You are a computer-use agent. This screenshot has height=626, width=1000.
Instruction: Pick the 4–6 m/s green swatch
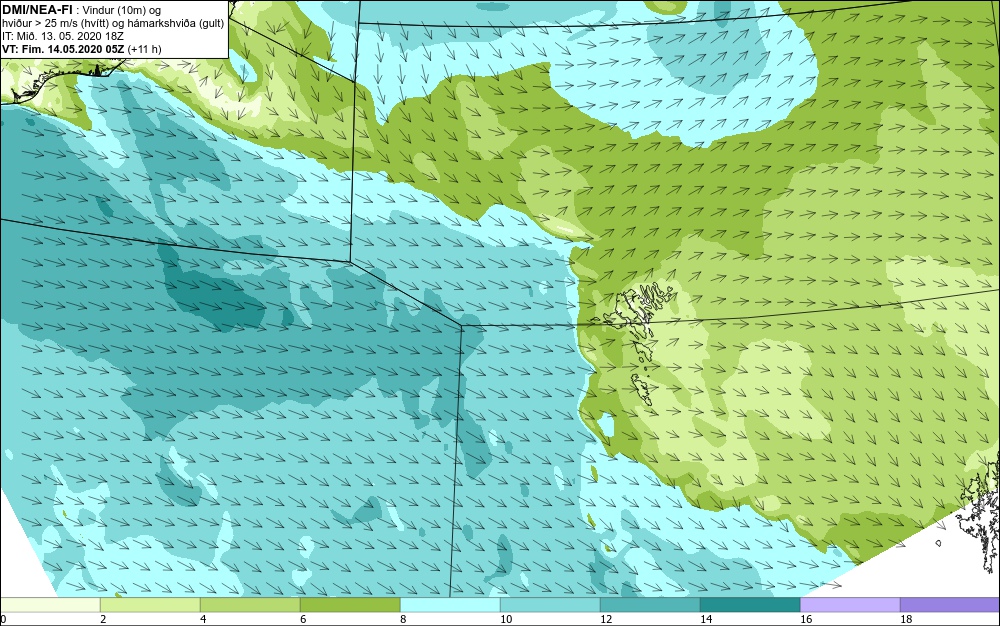[250, 604]
